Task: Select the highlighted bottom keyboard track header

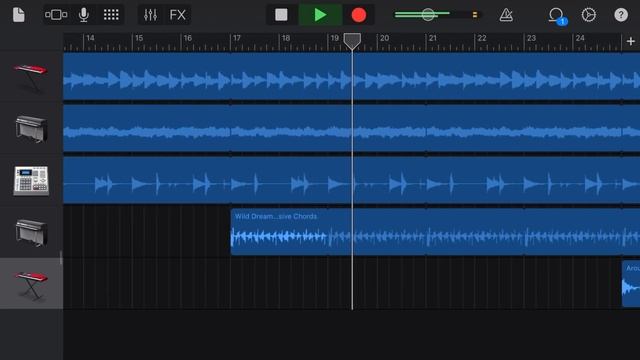Action: tap(31, 283)
